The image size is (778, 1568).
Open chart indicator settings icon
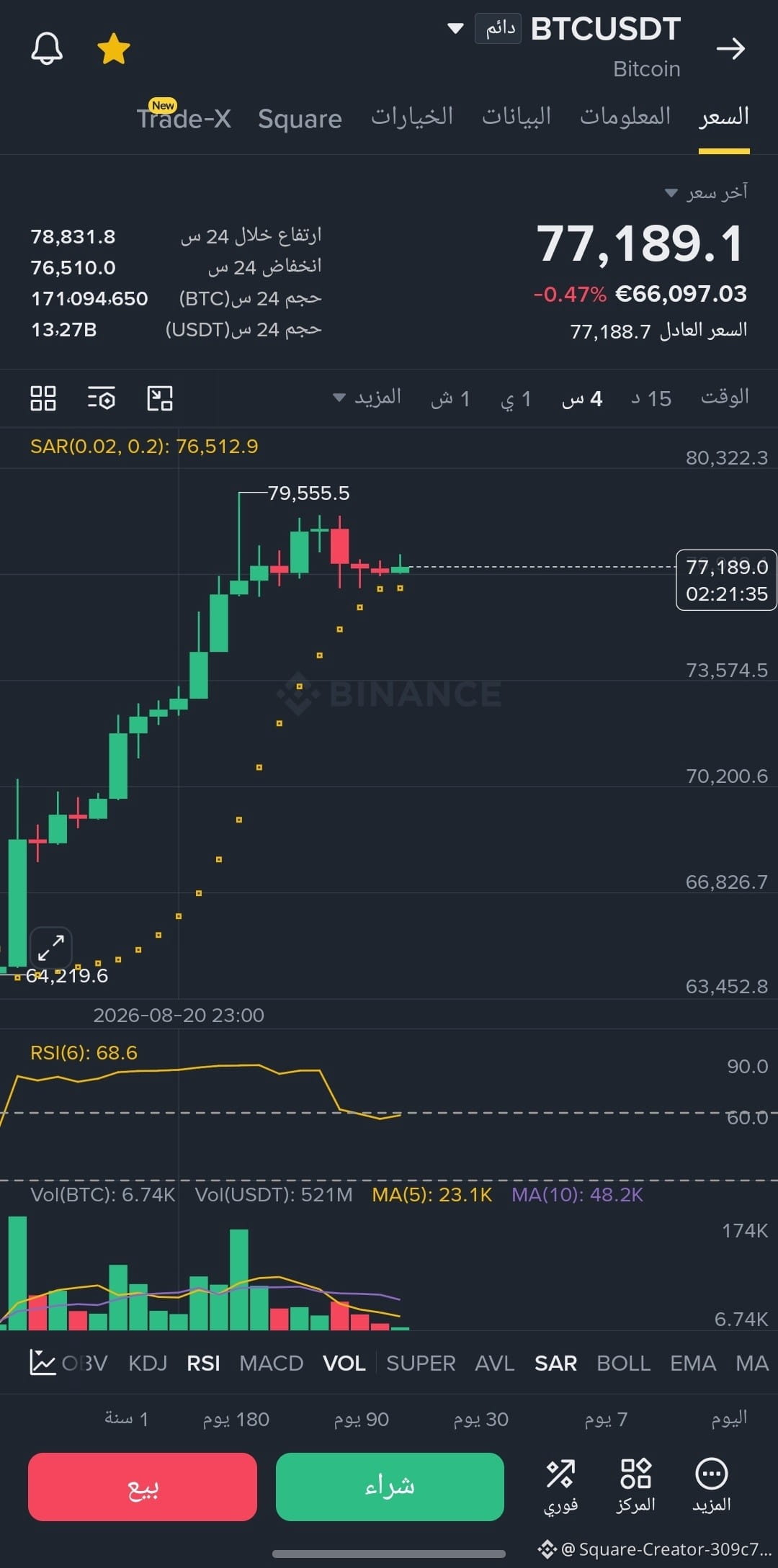pyautogui.click(x=102, y=398)
